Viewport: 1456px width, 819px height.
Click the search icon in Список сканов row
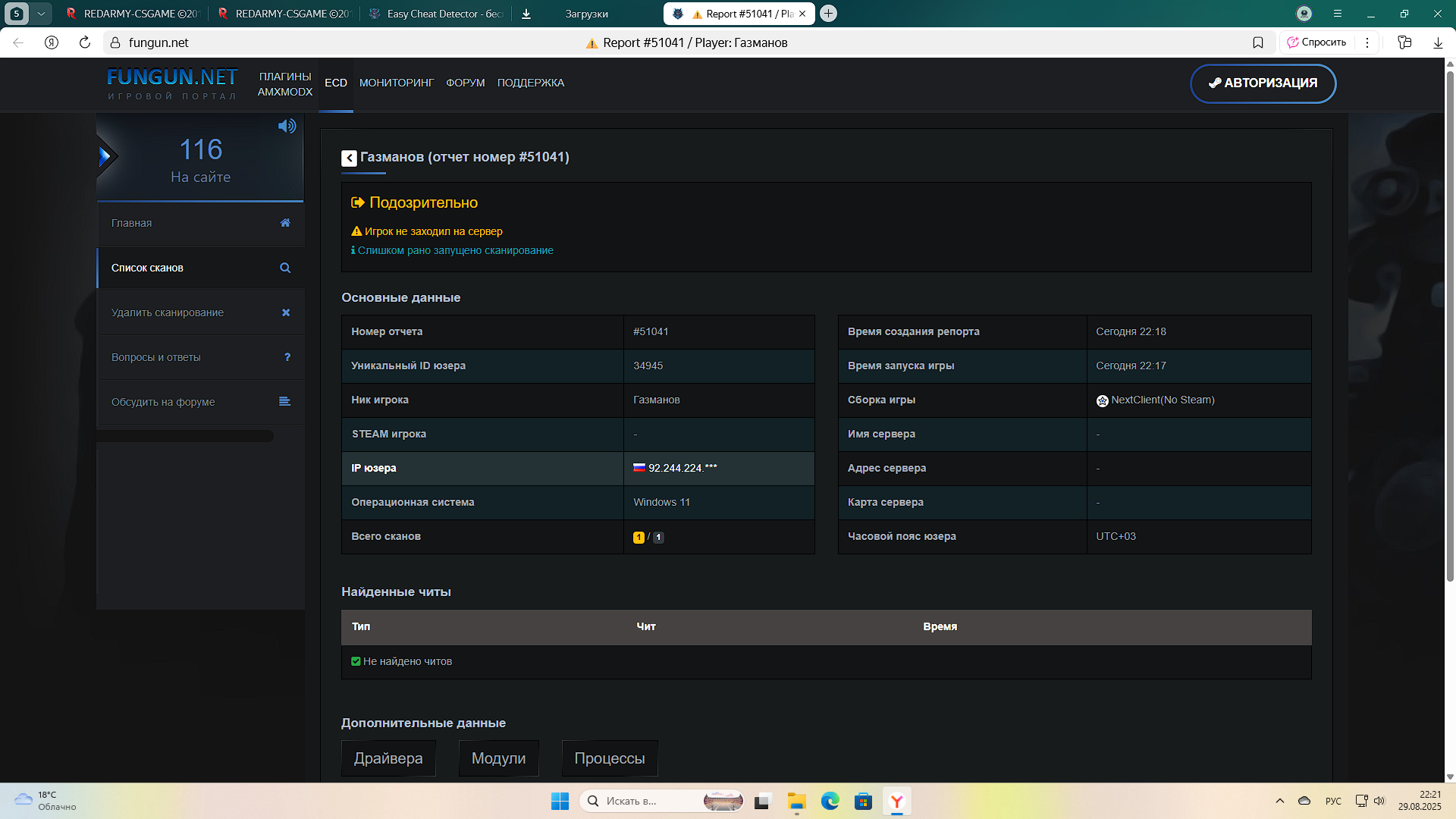tap(285, 268)
